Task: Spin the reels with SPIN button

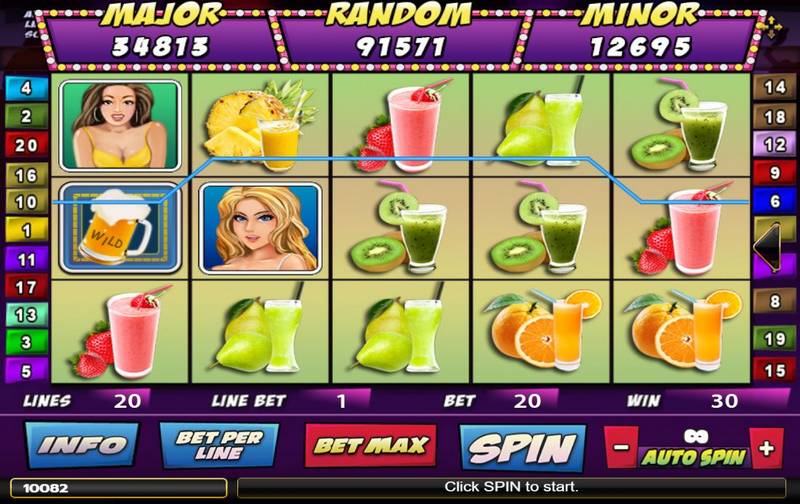Action: 522,447
